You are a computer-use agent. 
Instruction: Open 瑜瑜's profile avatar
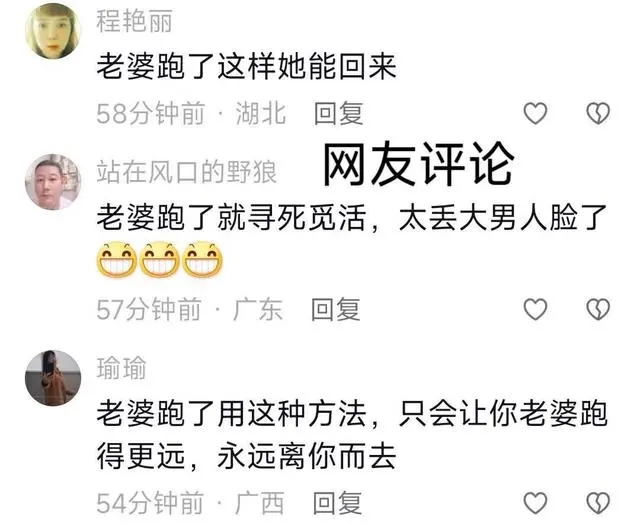[x=53, y=378]
